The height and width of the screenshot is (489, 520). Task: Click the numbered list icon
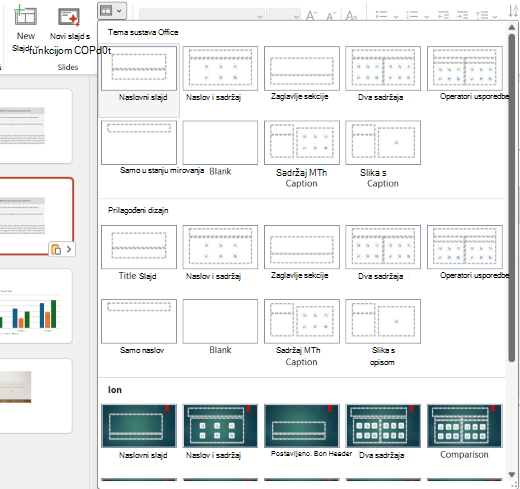click(412, 15)
